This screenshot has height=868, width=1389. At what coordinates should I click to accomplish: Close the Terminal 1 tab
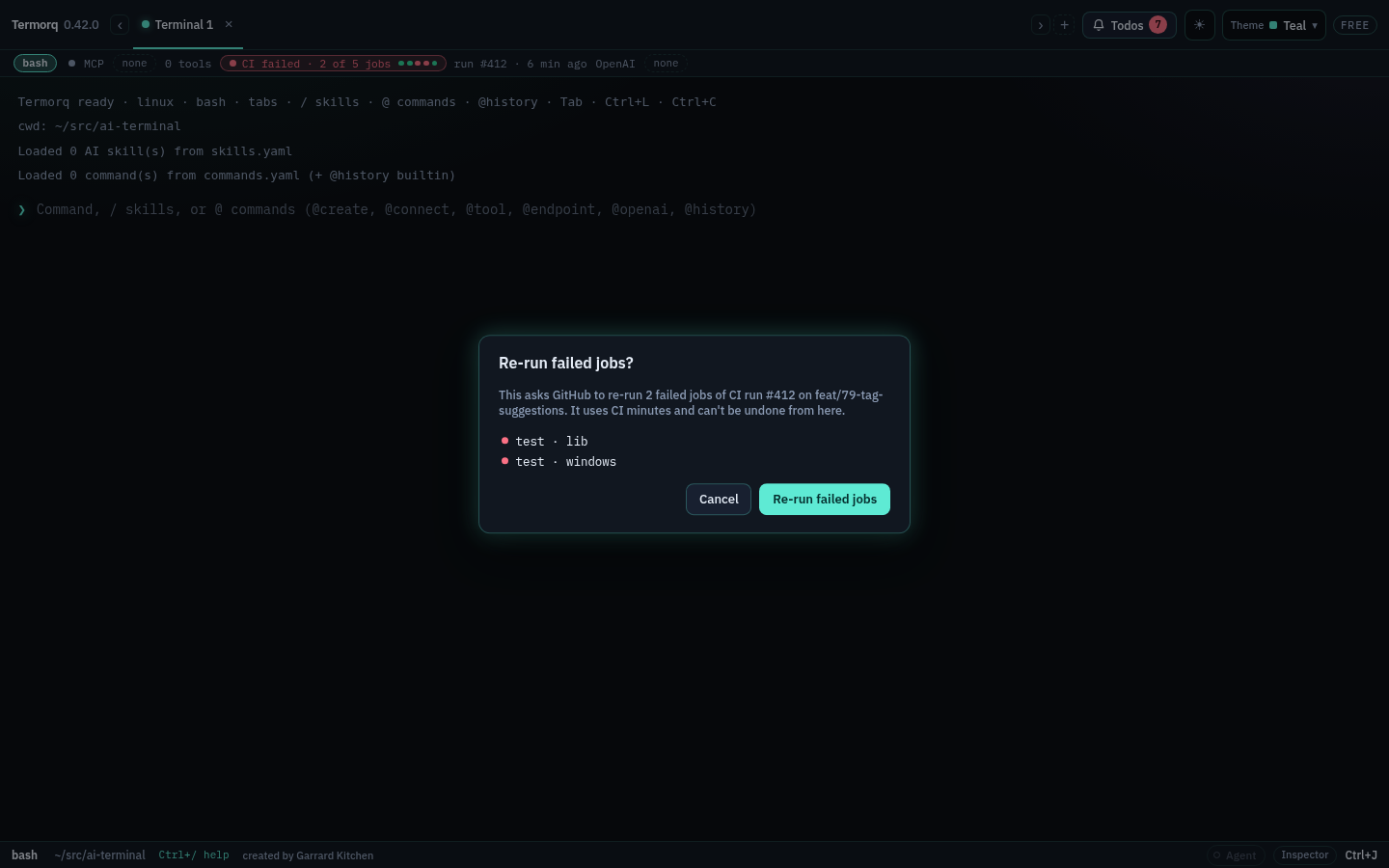point(229,24)
